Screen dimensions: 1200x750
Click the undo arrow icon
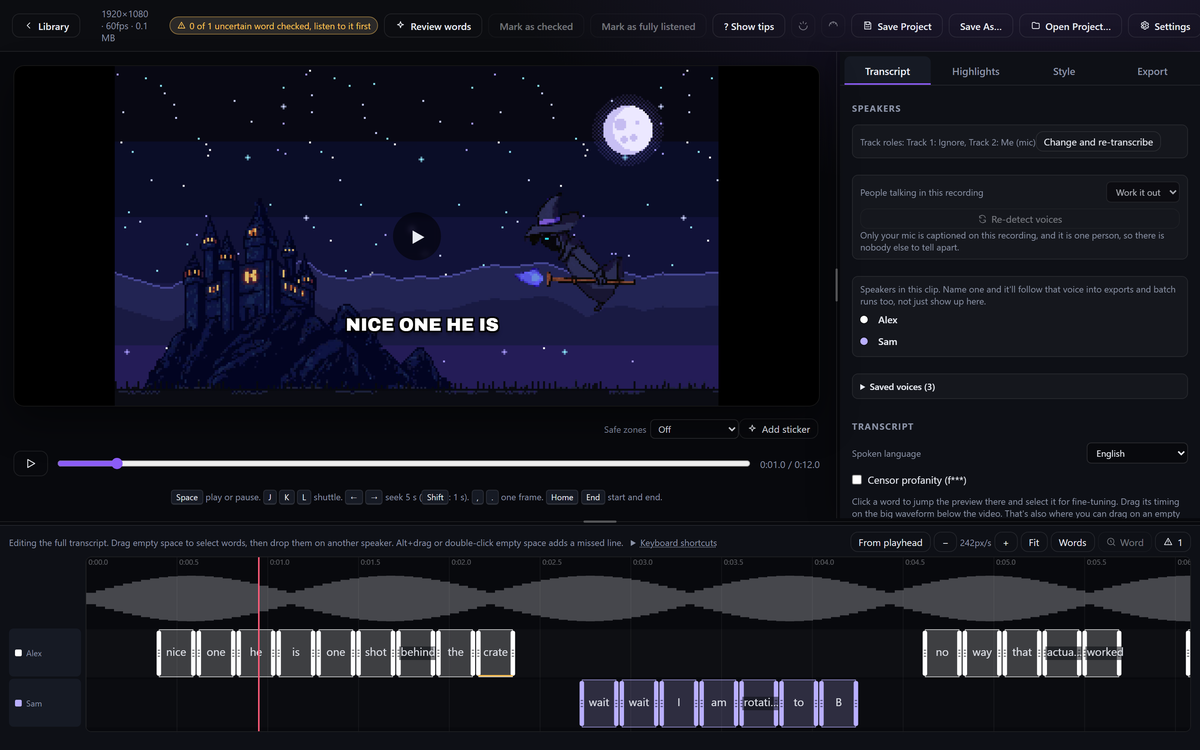(x=803, y=26)
